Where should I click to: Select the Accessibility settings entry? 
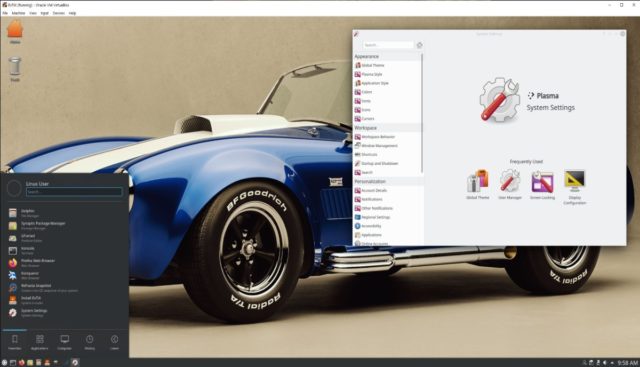click(368, 226)
